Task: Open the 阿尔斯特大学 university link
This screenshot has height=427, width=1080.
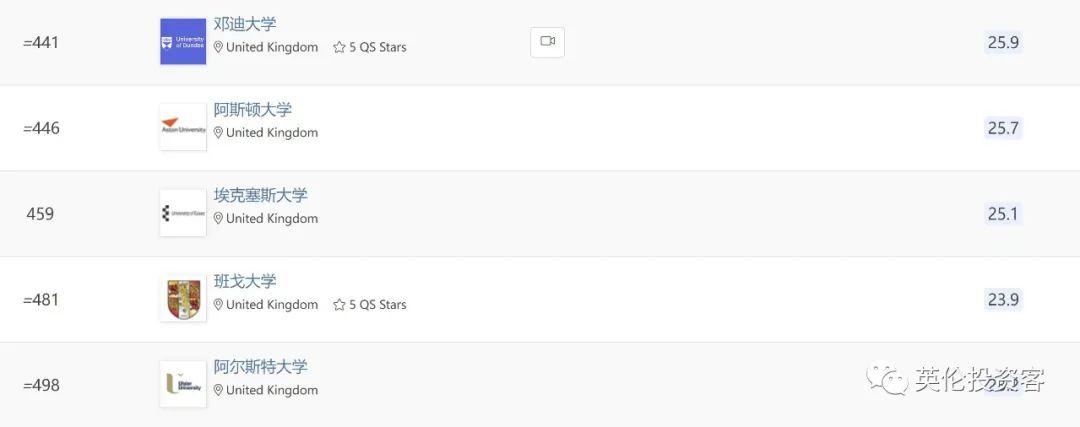Action: tap(261, 366)
